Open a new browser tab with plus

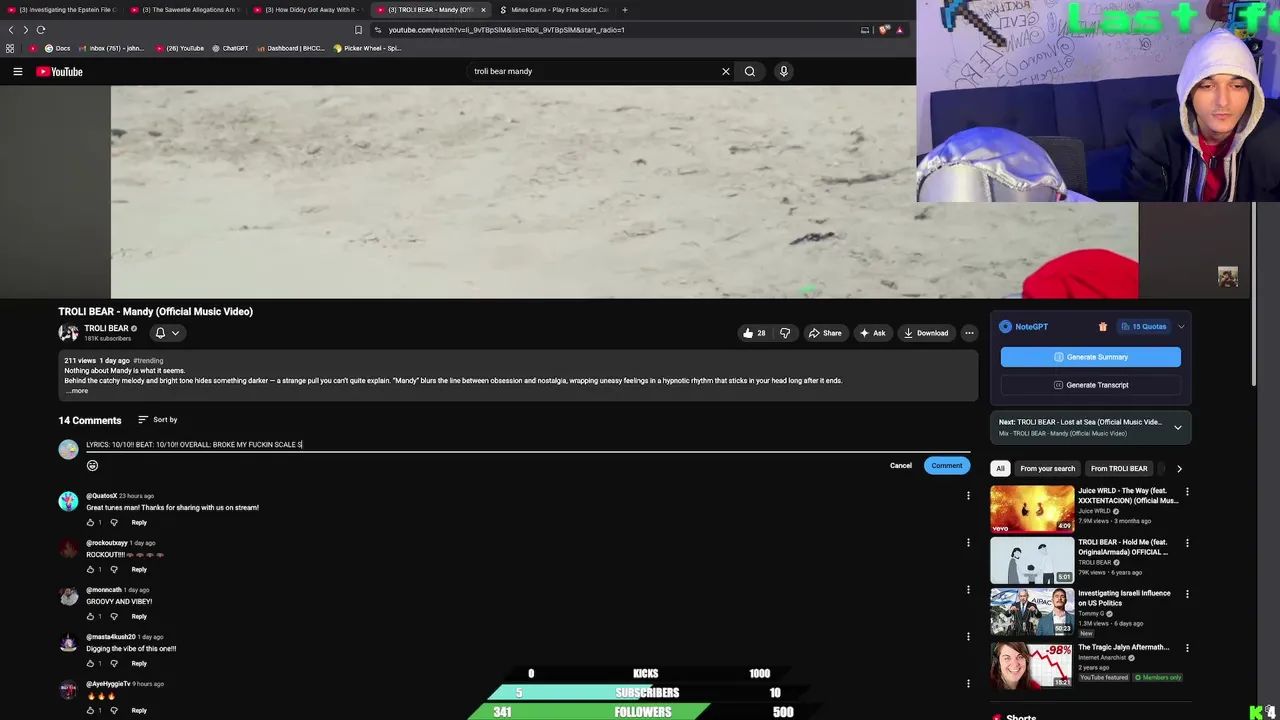(x=624, y=10)
